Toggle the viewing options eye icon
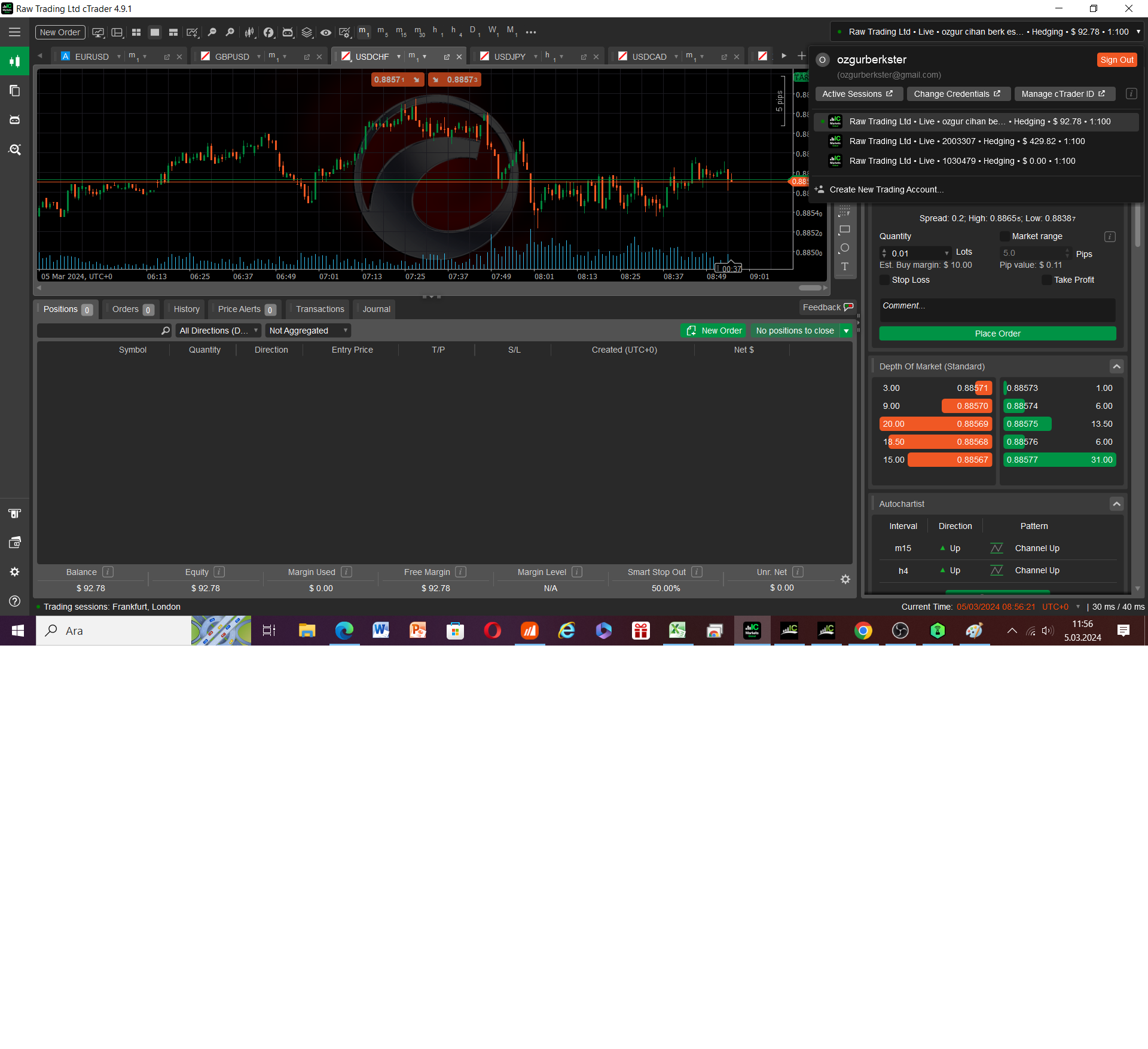 [x=326, y=32]
